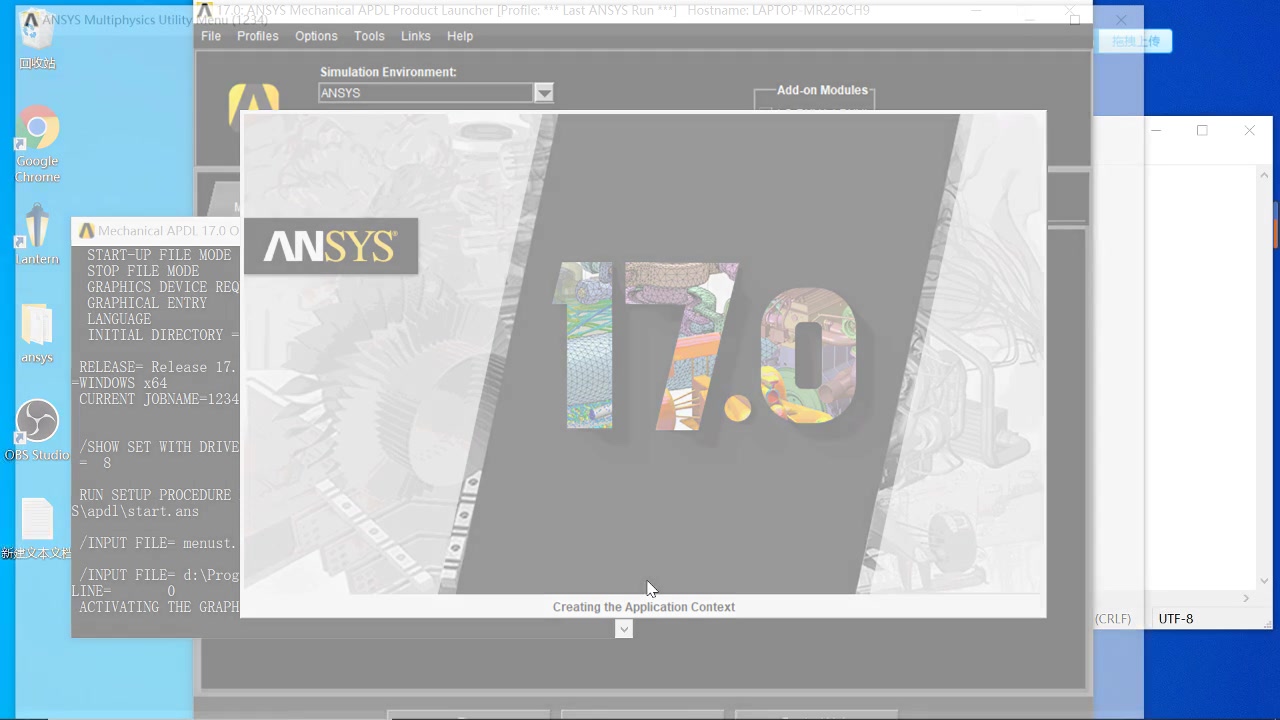Expand the Simulation Environment dropdown arrow

(544, 93)
